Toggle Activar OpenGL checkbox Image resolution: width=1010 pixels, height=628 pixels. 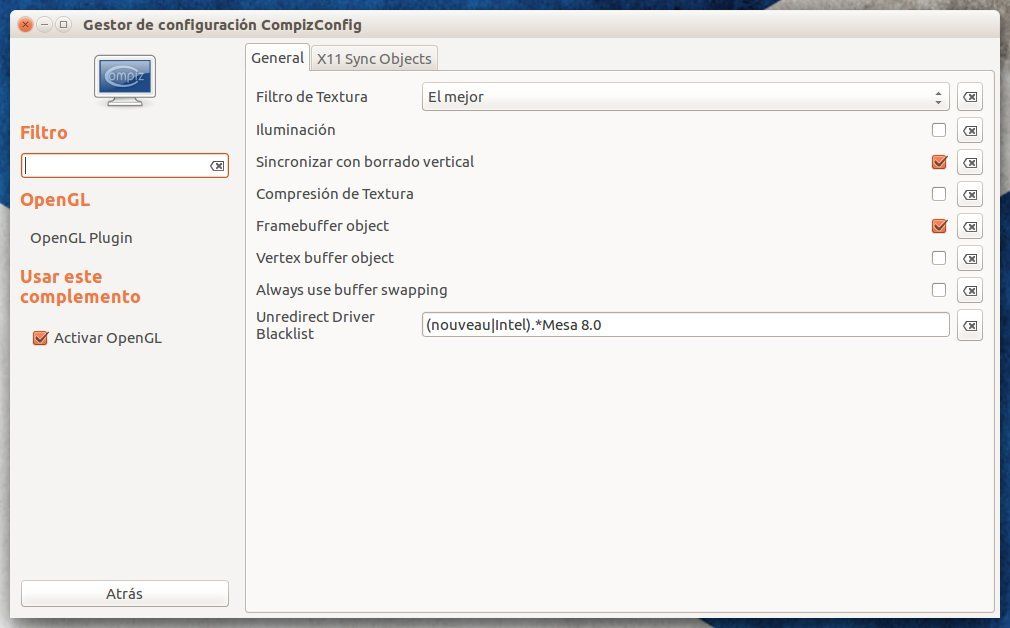pos(41,338)
